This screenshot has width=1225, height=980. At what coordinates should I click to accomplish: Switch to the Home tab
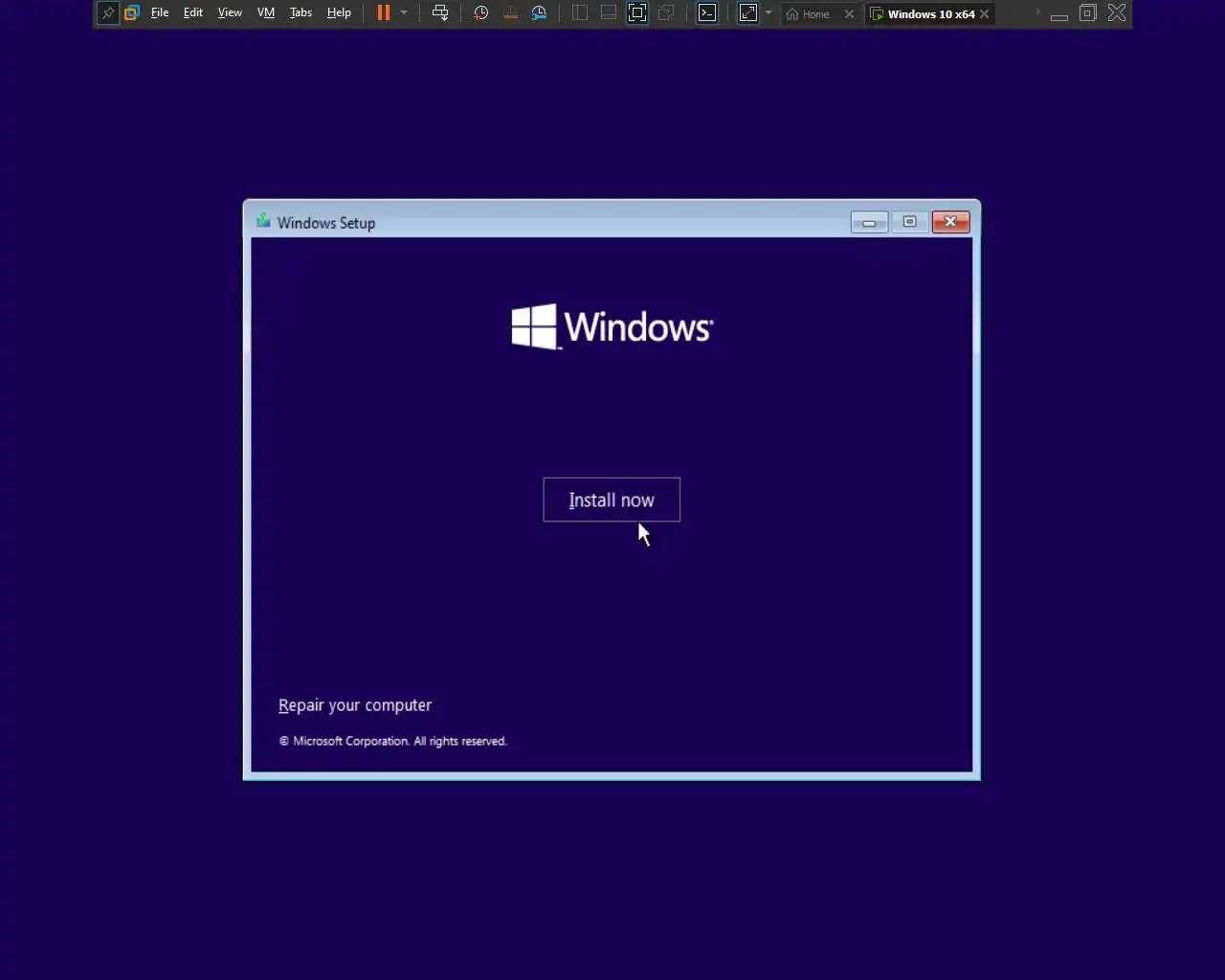pyautogui.click(x=809, y=13)
